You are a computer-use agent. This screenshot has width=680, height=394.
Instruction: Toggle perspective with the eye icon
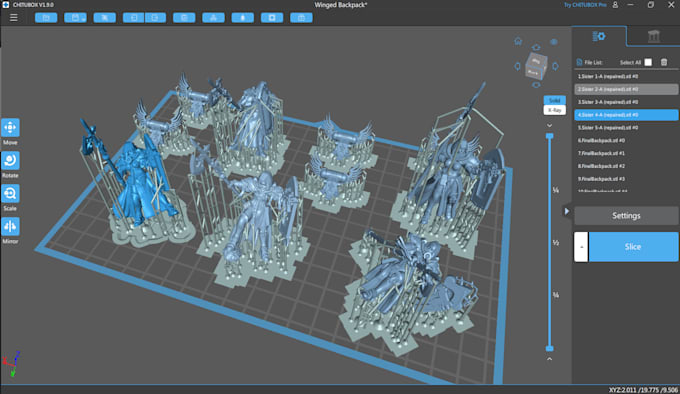554,42
